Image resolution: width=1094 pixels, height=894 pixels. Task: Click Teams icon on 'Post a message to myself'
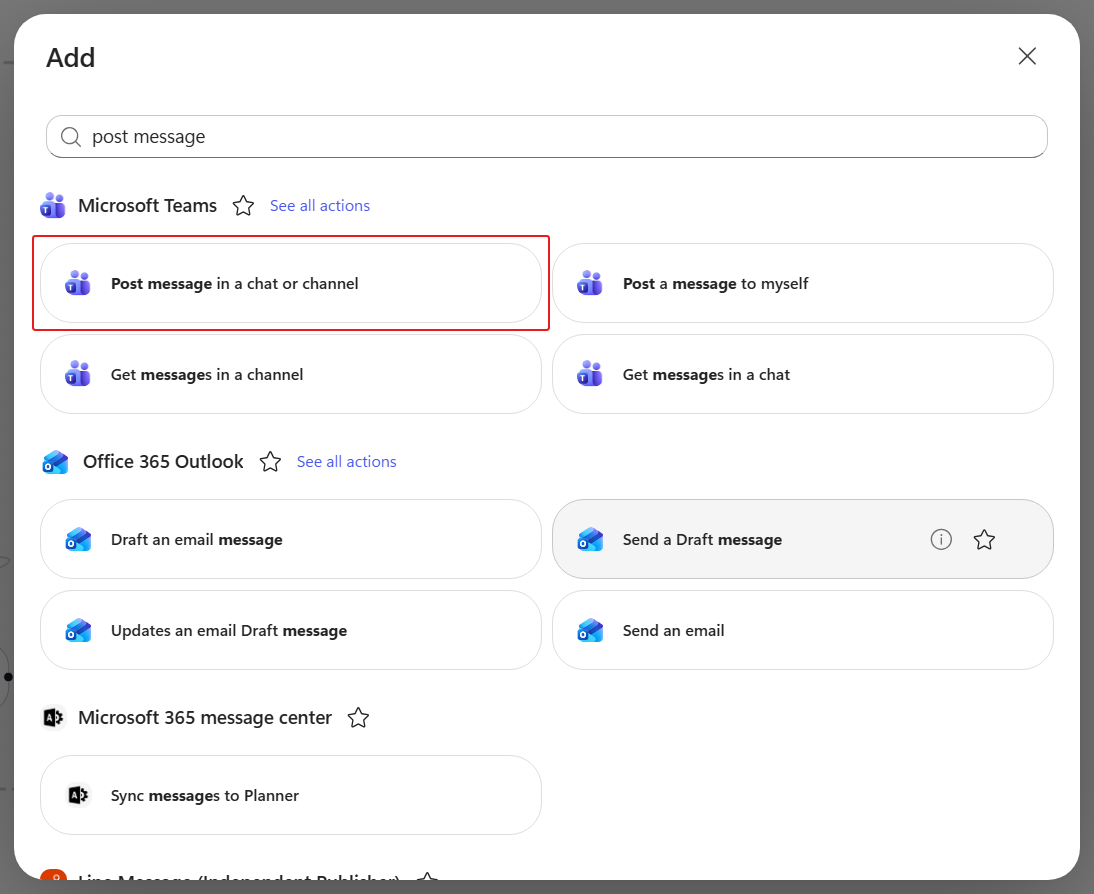point(590,283)
